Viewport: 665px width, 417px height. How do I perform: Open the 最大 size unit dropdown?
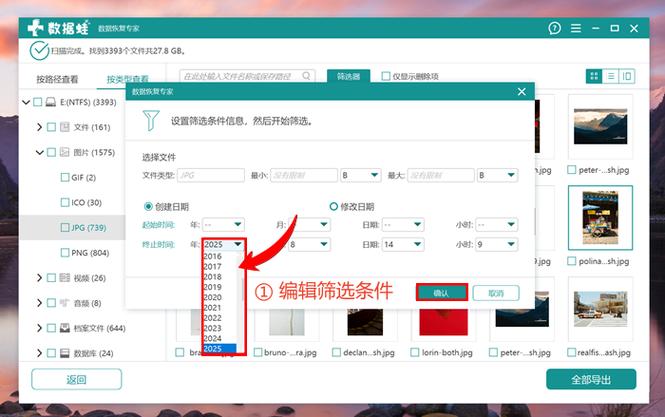click(x=497, y=175)
